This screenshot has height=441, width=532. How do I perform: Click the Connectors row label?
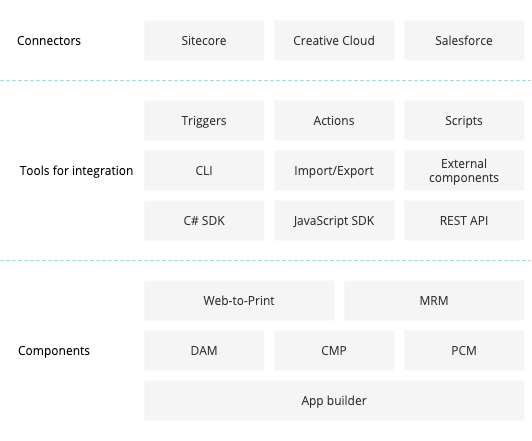(x=49, y=41)
